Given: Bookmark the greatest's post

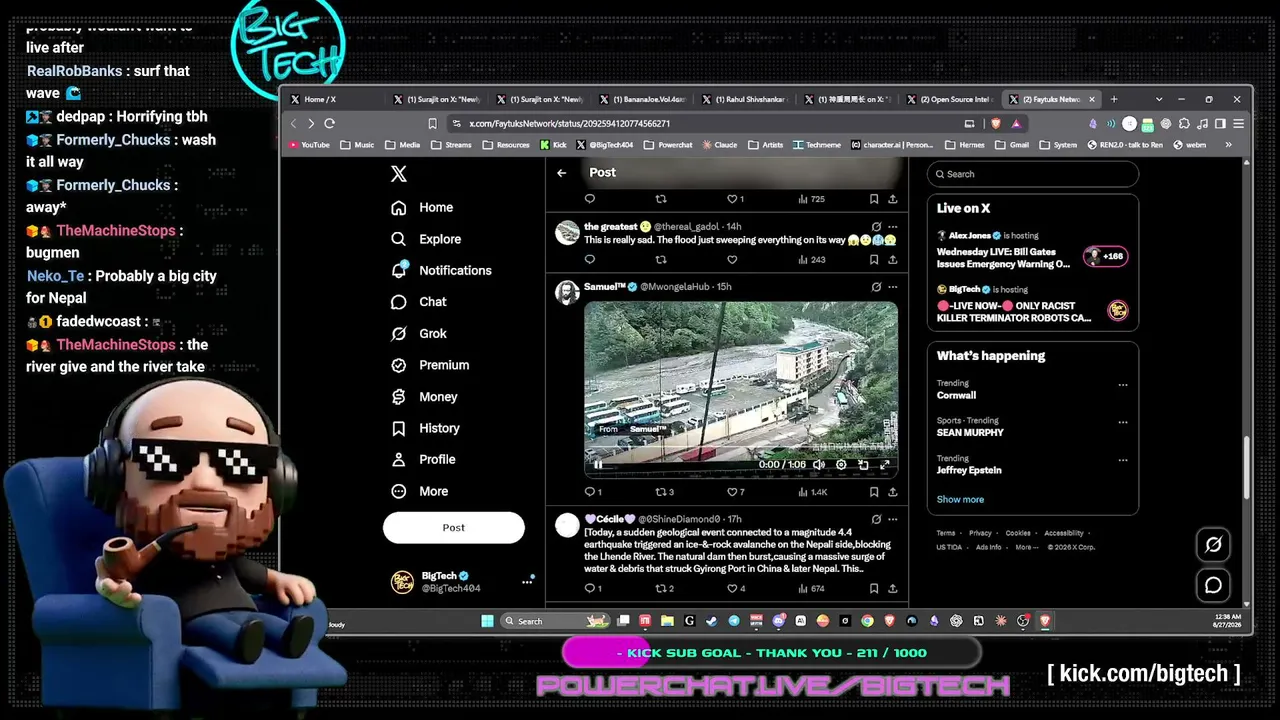Looking at the screenshot, I should [x=874, y=260].
